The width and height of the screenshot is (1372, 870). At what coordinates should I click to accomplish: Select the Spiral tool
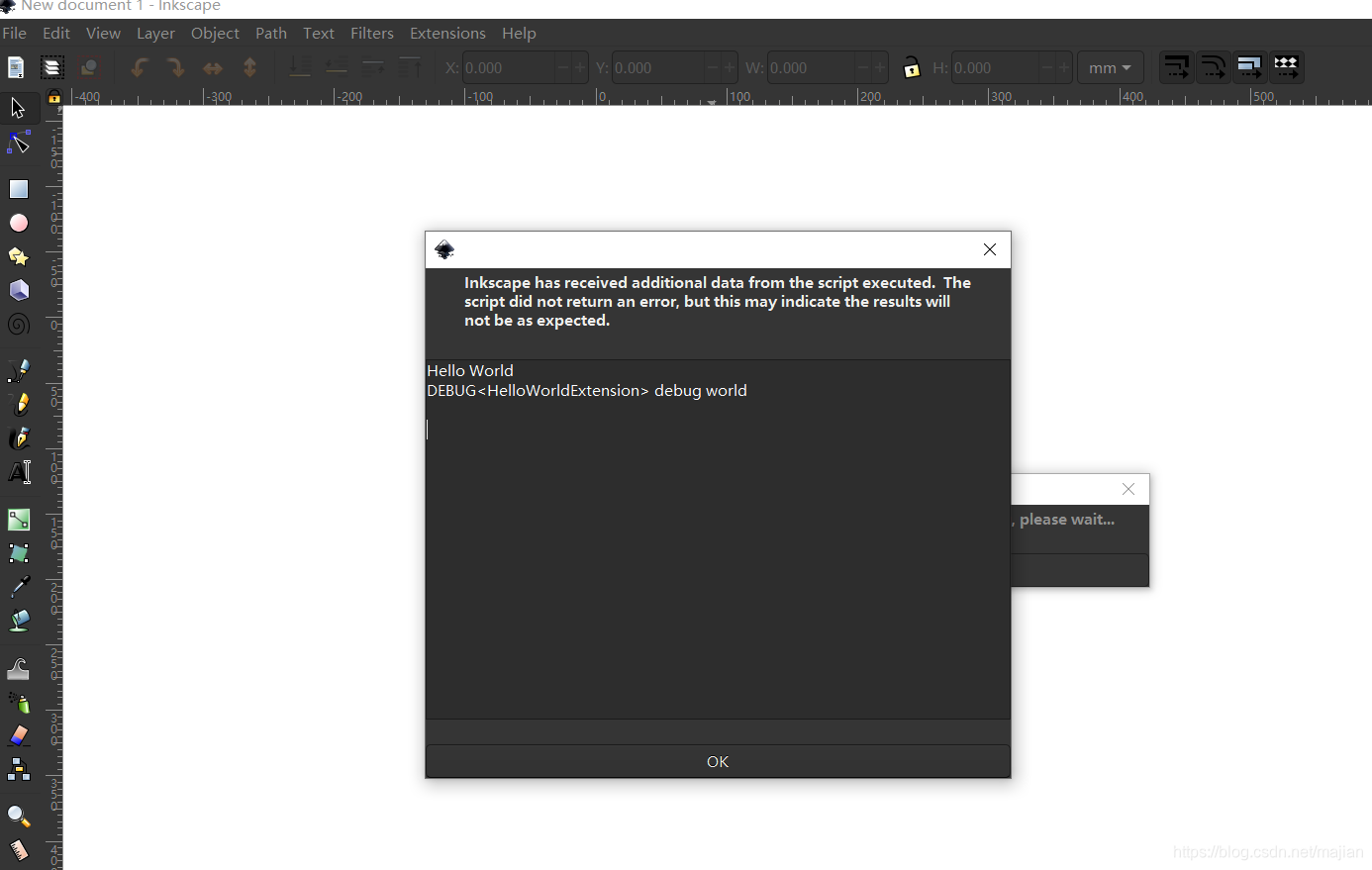click(18, 325)
